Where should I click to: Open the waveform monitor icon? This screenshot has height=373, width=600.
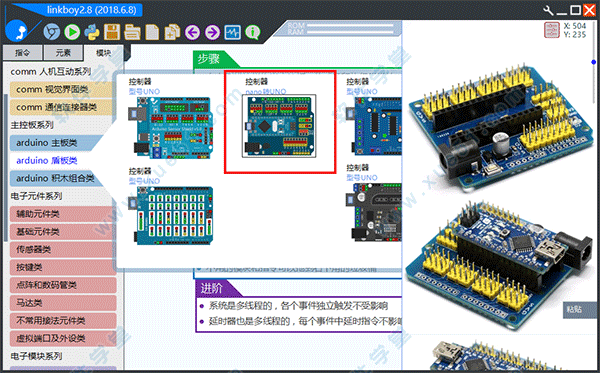233,33
